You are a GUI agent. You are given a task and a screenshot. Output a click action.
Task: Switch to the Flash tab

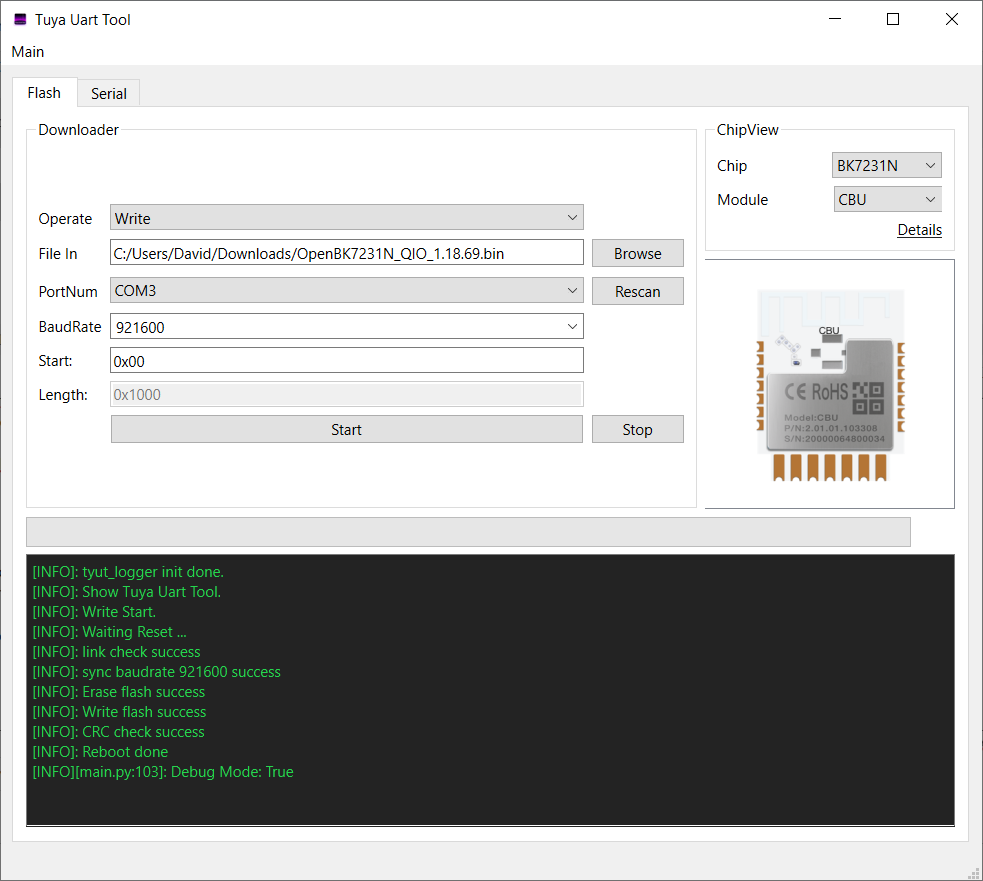[45, 93]
